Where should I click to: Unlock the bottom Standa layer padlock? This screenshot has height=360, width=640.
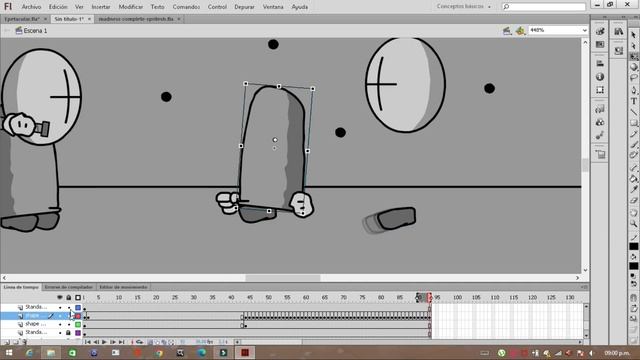(x=69, y=333)
